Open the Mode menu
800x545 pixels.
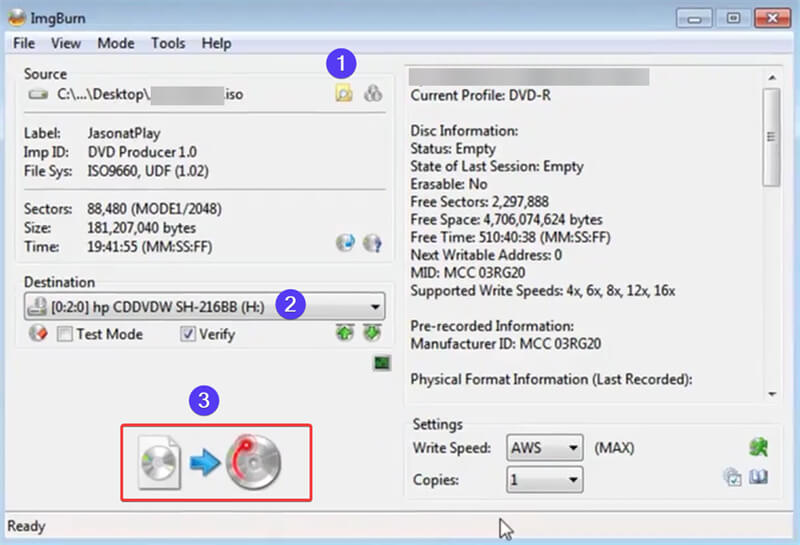[x=116, y=43]
